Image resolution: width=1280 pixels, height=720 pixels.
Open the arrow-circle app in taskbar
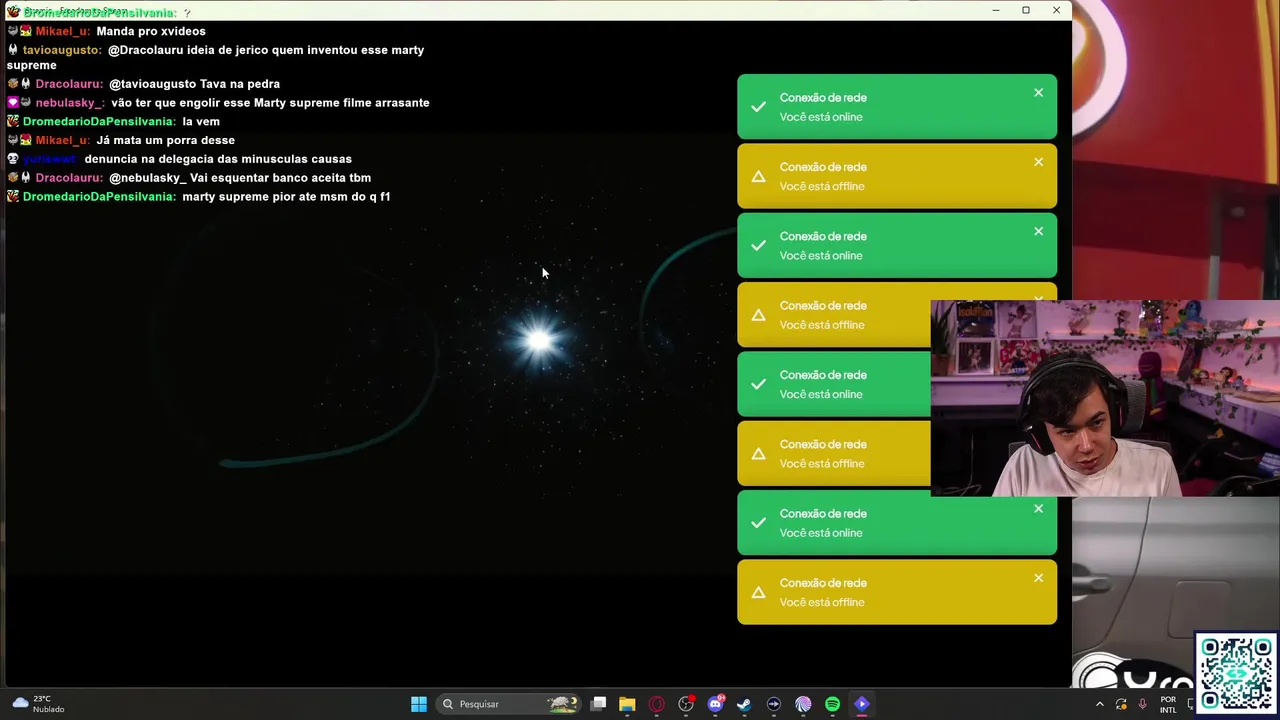pos(774,704)
